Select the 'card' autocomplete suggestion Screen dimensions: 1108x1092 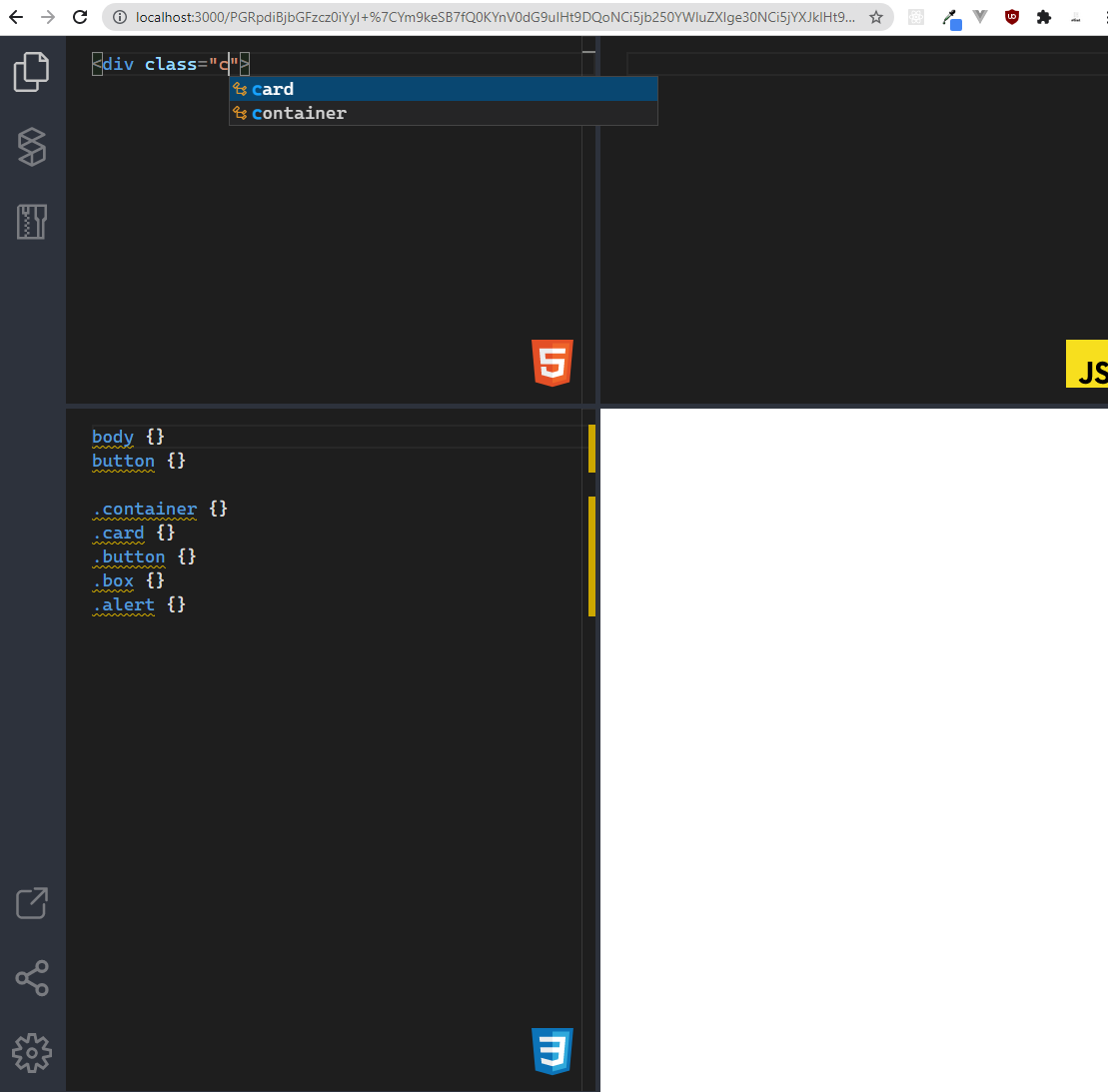click(443, 89)
